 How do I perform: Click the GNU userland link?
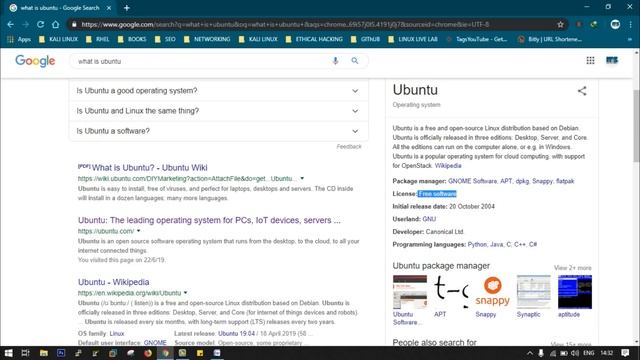click(429, 219)
